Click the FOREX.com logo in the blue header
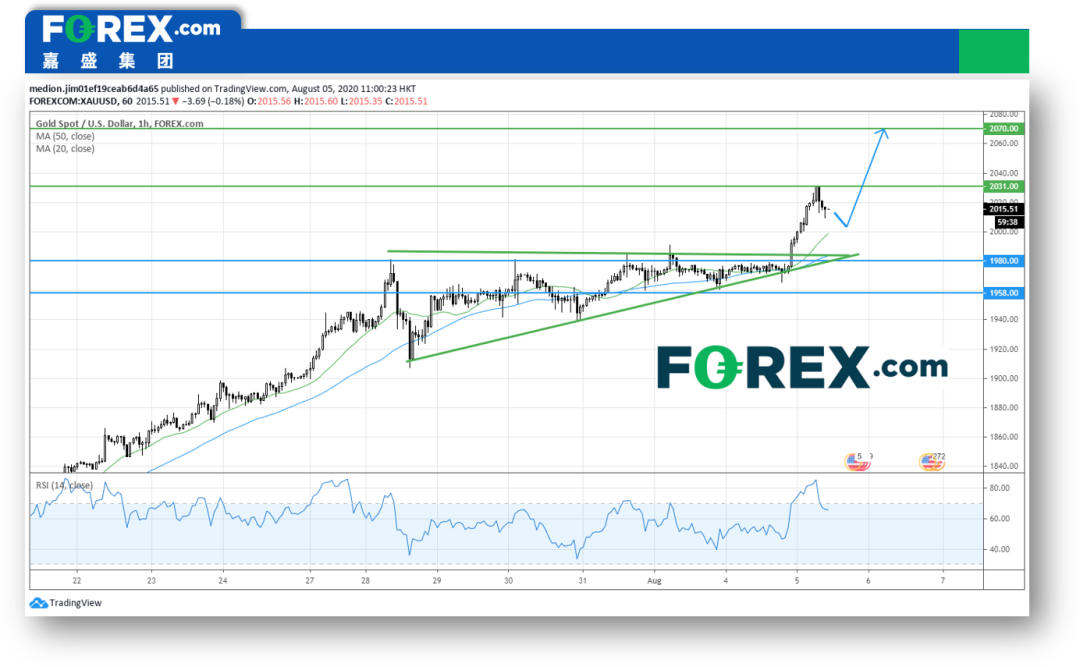Viewport: 1080px width, 667px height. tap(132, 30)
